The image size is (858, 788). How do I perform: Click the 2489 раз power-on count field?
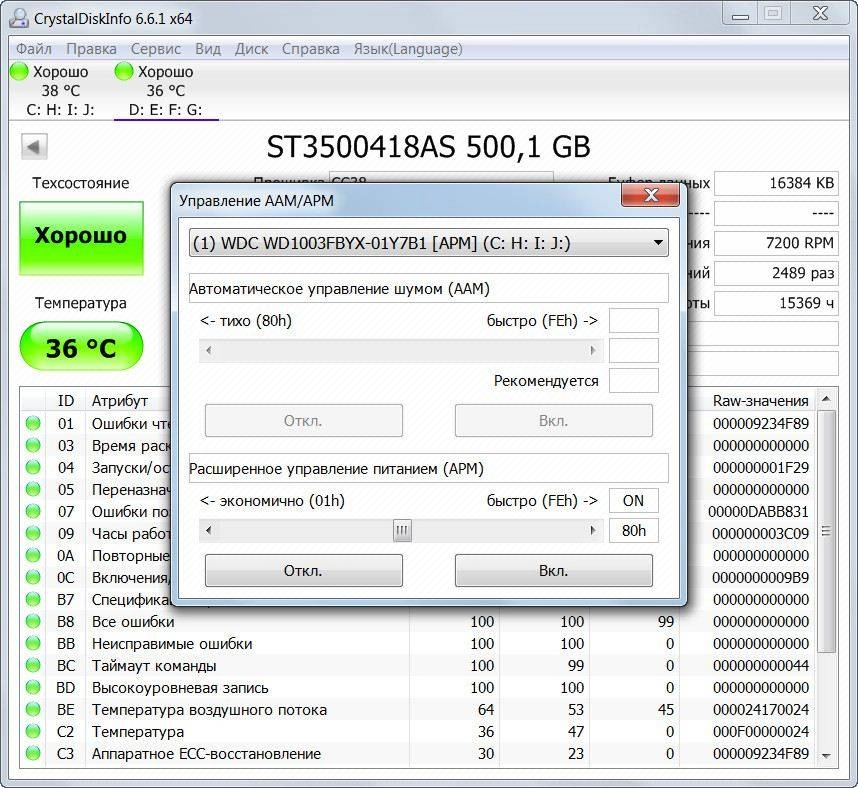point(776,273)
